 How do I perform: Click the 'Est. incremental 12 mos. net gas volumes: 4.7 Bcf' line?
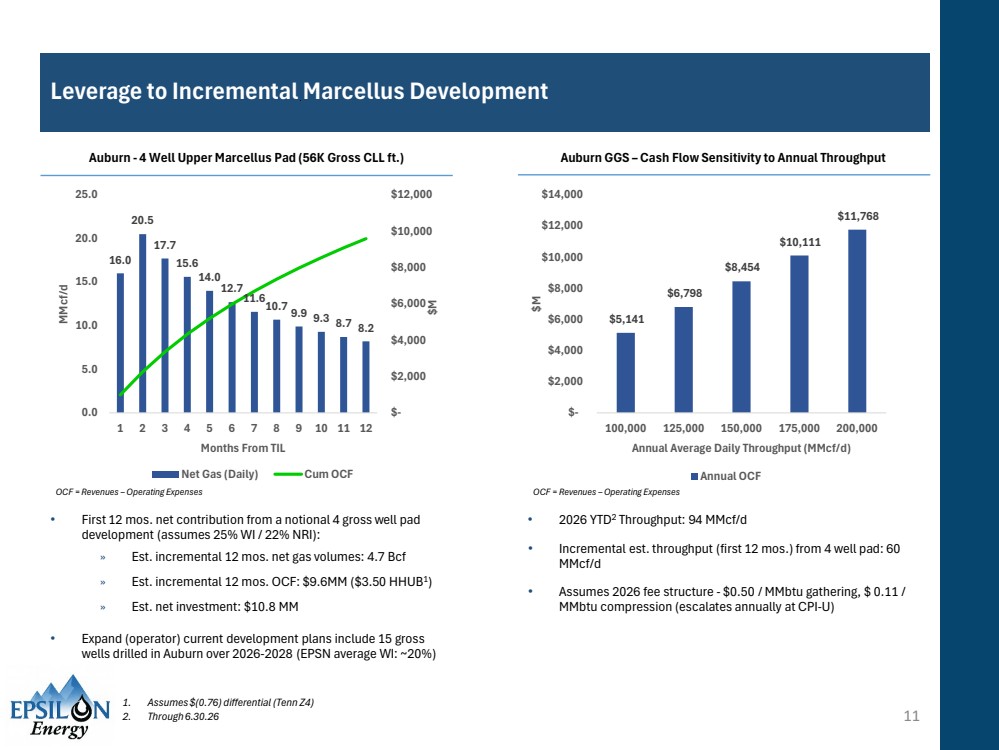(x=268, y=557)
